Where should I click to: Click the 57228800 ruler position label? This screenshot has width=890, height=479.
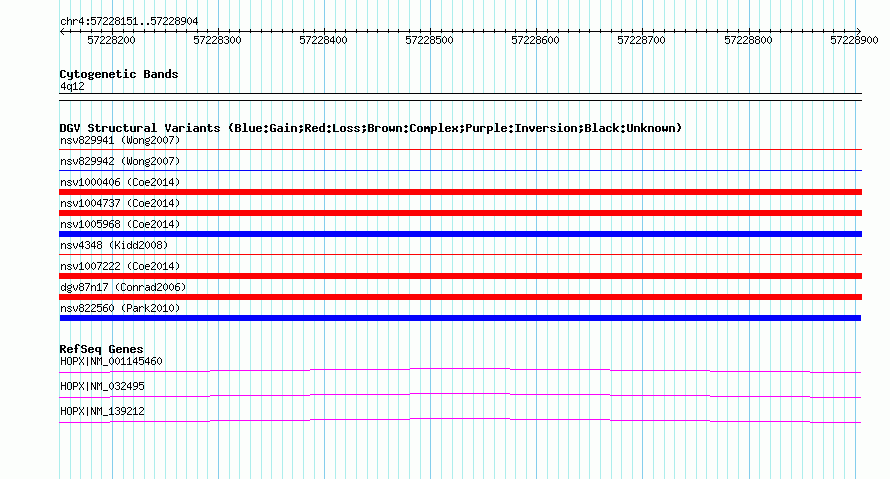point(748,40)
